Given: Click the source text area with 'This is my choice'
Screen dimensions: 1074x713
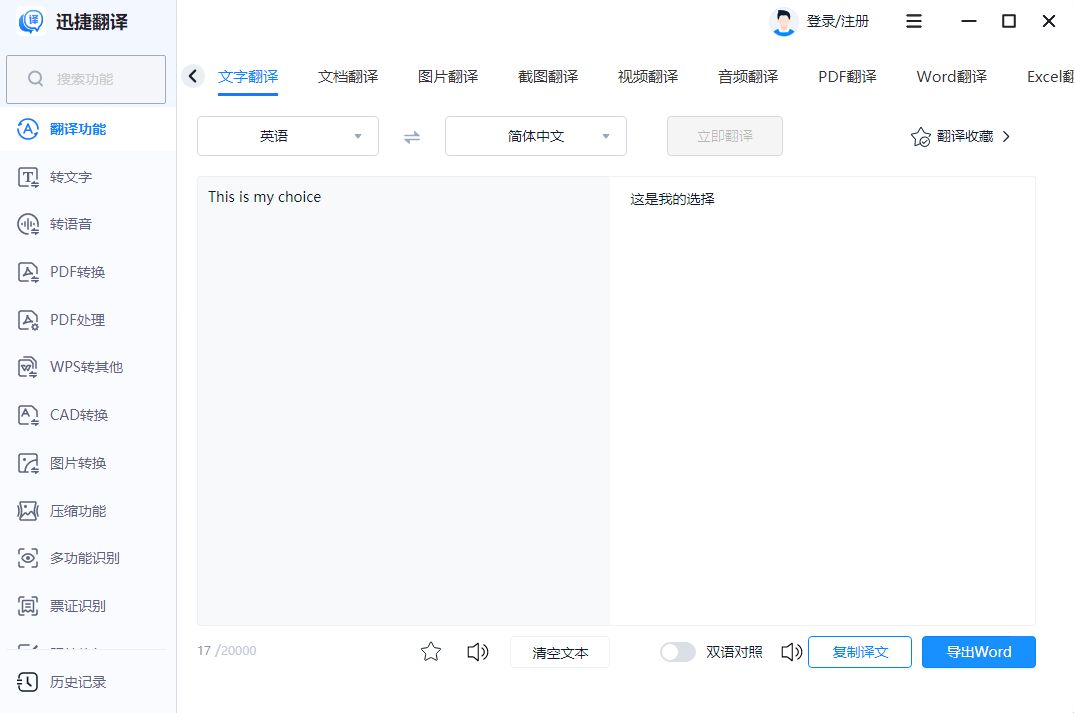Looking at the screenshot, I should tap(403, 401).
